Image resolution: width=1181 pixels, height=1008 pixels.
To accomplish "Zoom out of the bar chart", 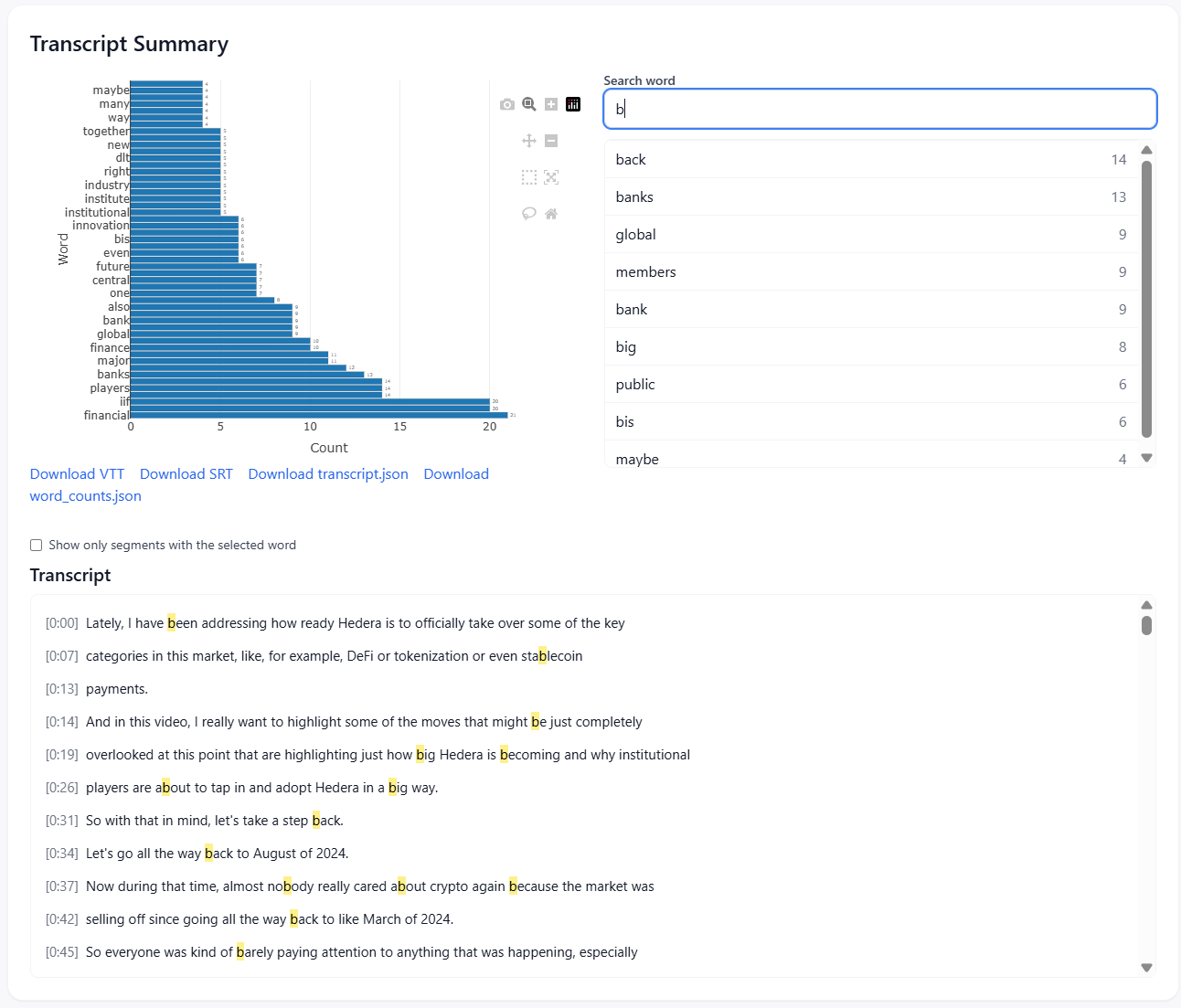I will click(551, 141).
